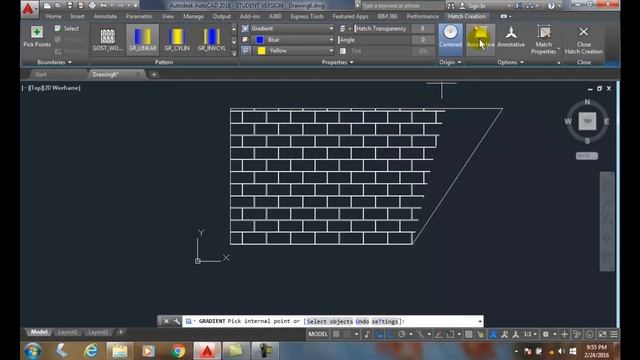Open the Annotate ribbon tab
This screenshot has width=640, height=360.
tap(105, 16)
